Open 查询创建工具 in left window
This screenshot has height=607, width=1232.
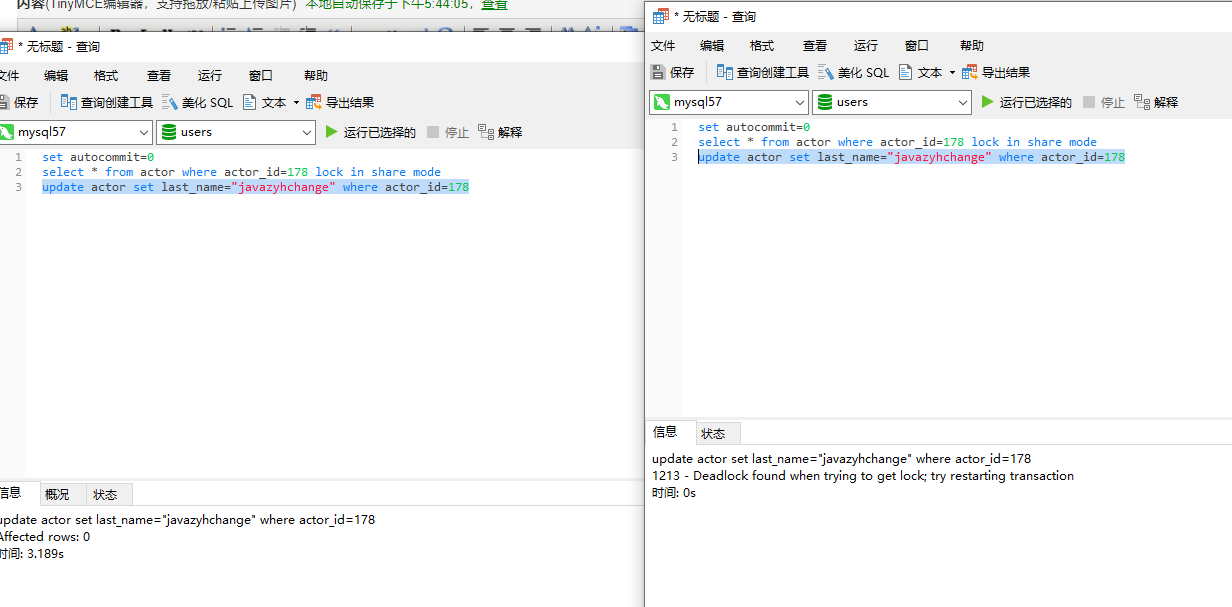107,102
